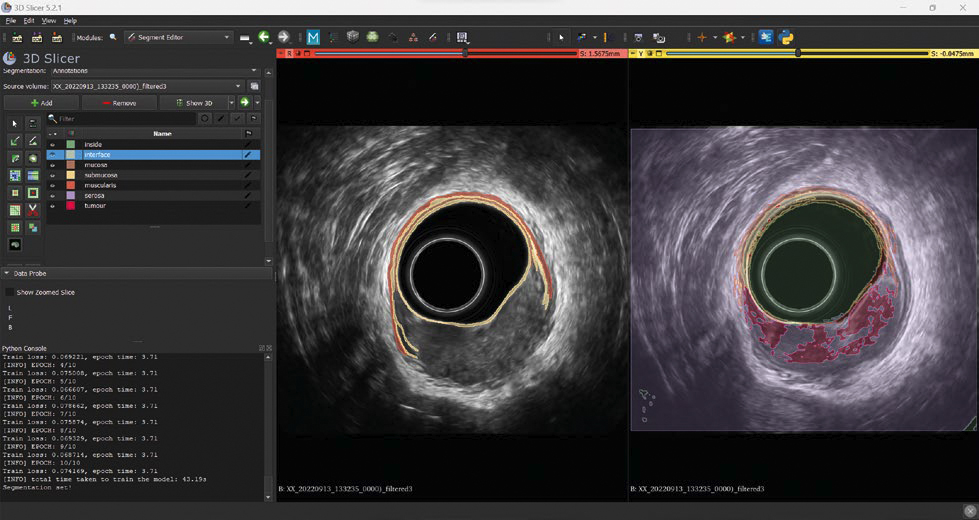Go to previous module with green arrow

point(263,37)
